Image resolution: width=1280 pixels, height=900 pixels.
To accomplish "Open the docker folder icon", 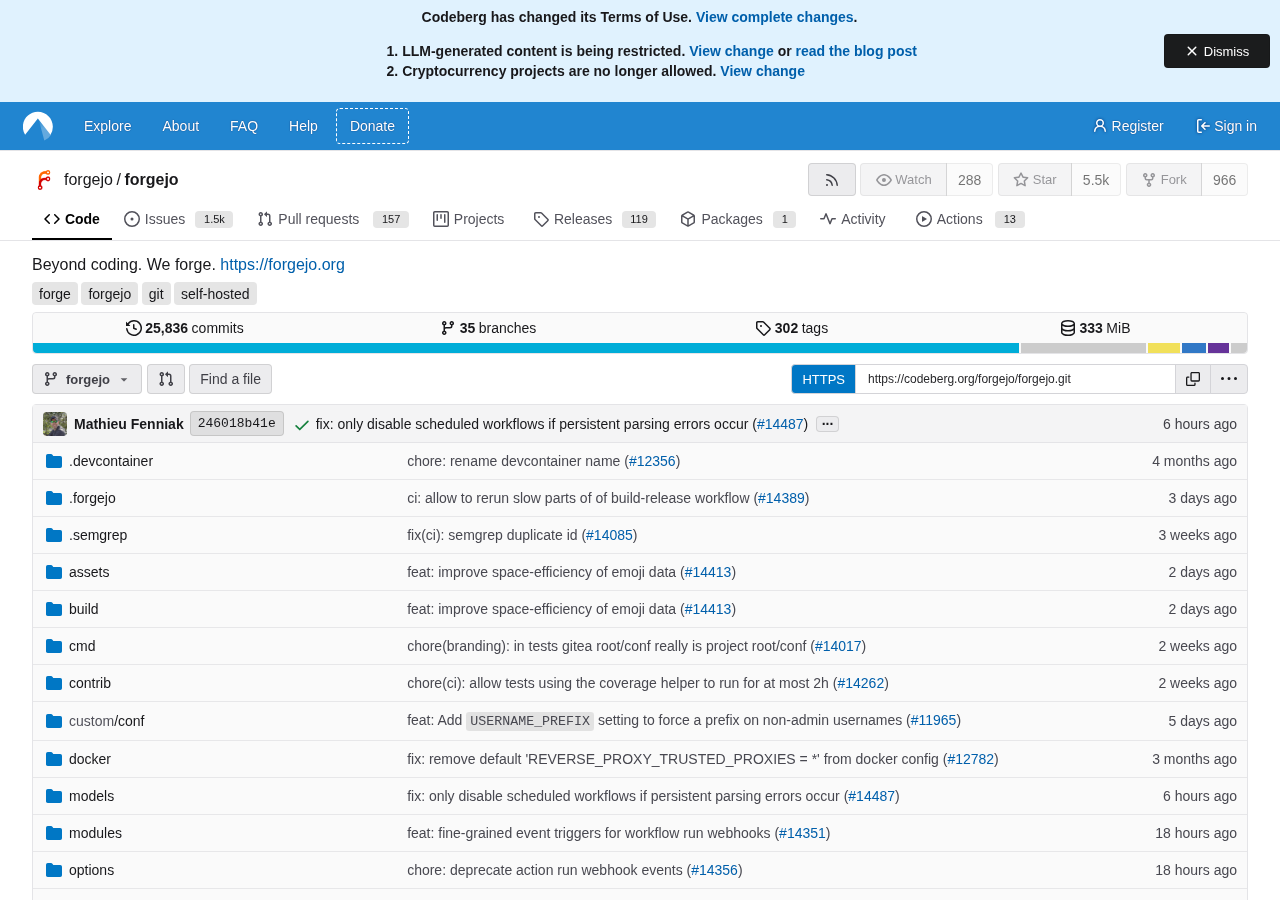I will 54,759.
